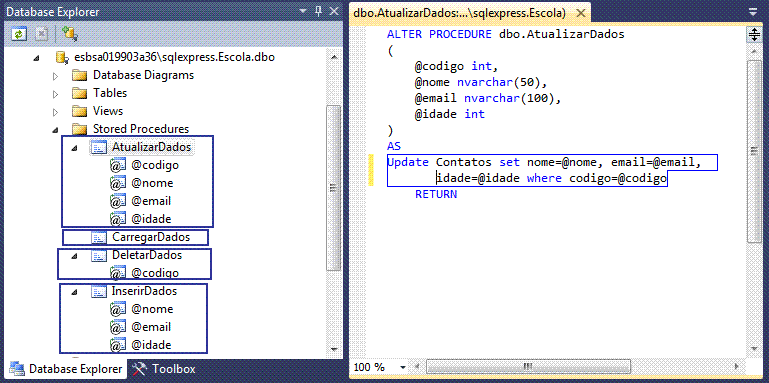
Task: Click the 'Update Contatos set' statement line
Action: 544,162
